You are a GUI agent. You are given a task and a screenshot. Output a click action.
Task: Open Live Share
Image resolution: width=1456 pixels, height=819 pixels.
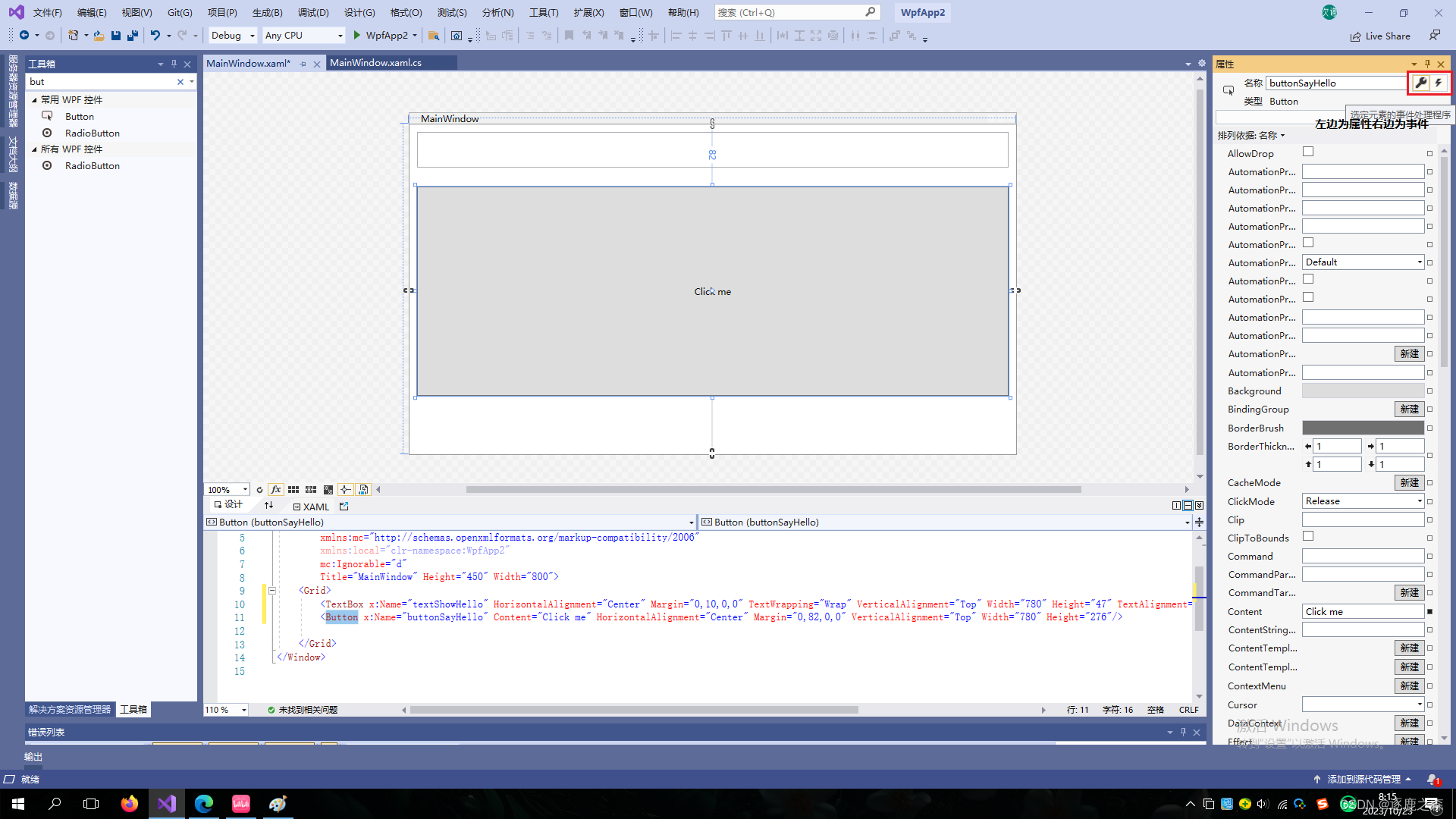pyautogui.click(x=1380, y=36)
